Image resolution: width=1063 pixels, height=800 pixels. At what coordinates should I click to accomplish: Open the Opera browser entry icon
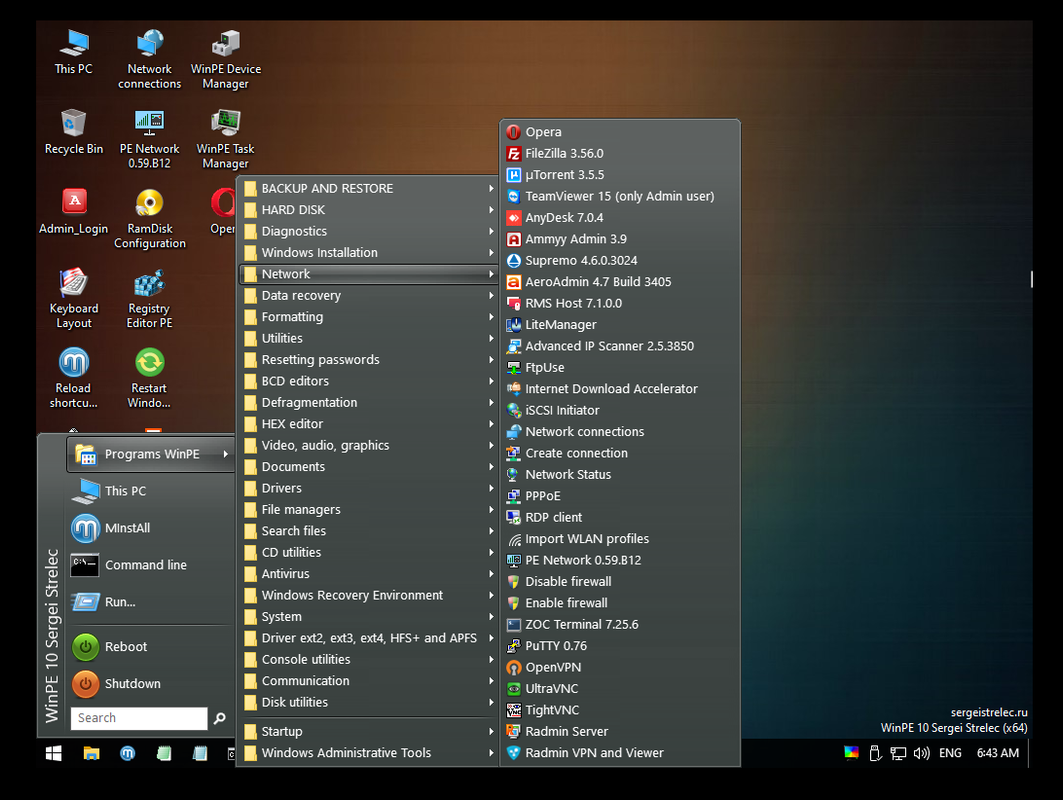513,132
